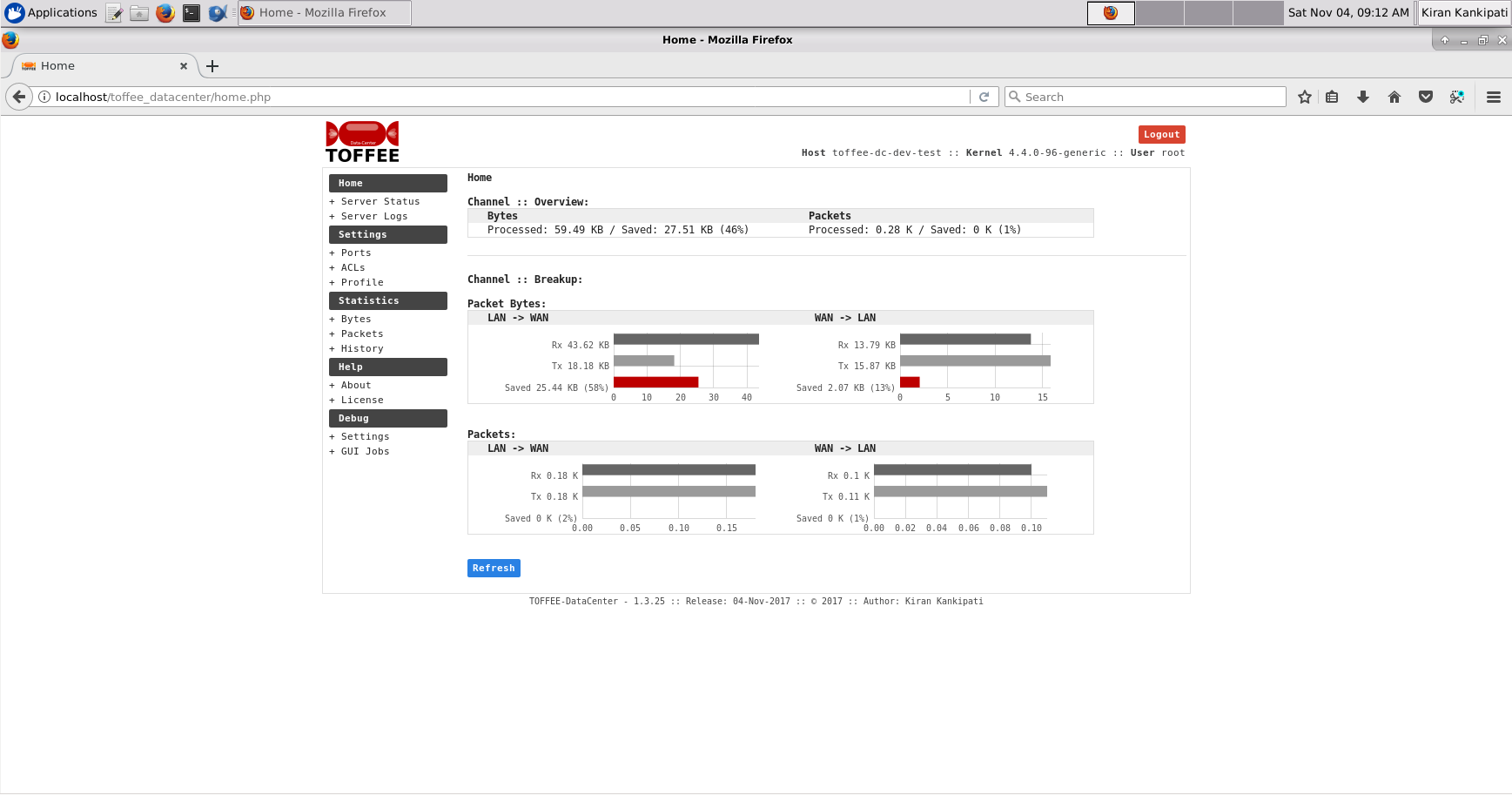1512x795 pixels.
Task: Close the Home browser tab
Action: coord(184,66)
